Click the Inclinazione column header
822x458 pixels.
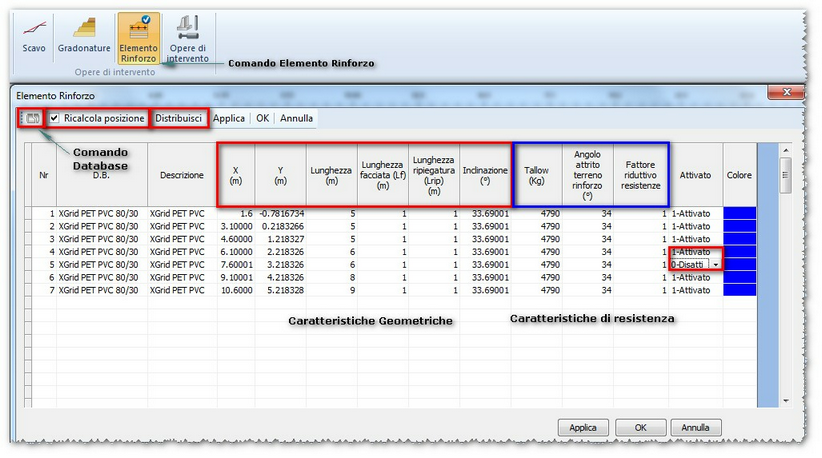485,175
